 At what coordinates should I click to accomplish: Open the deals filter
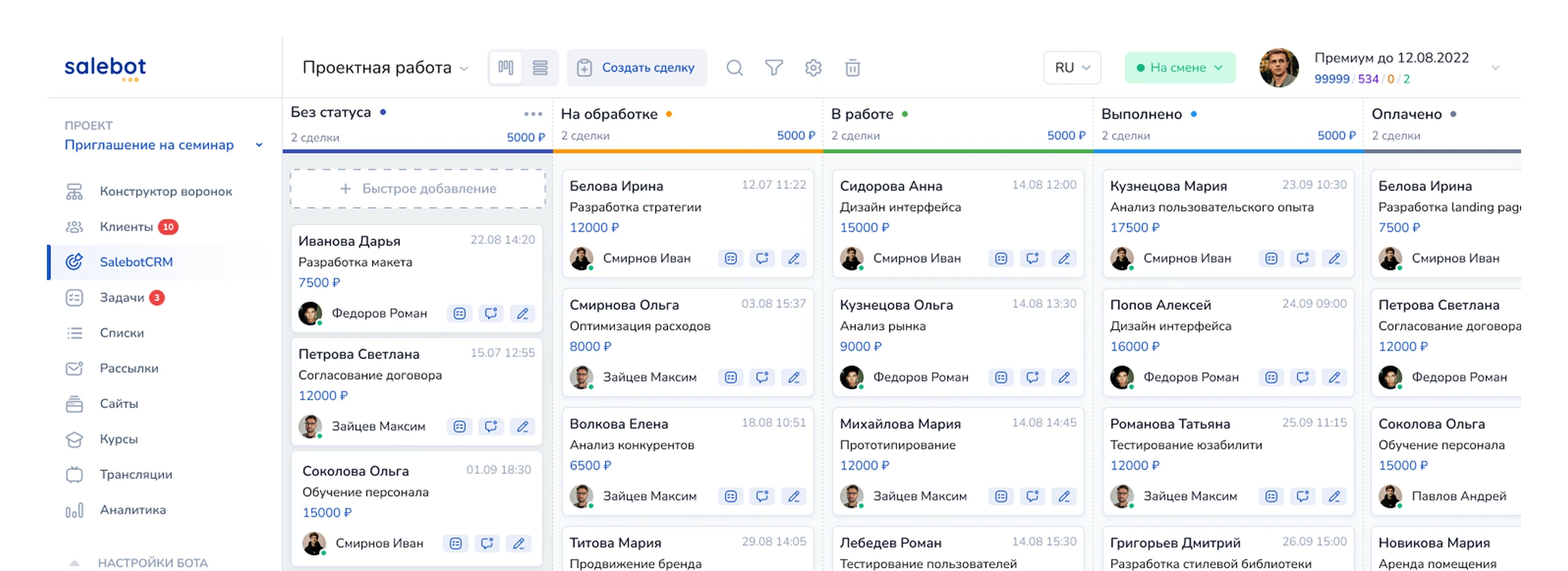tap(774, 68)
